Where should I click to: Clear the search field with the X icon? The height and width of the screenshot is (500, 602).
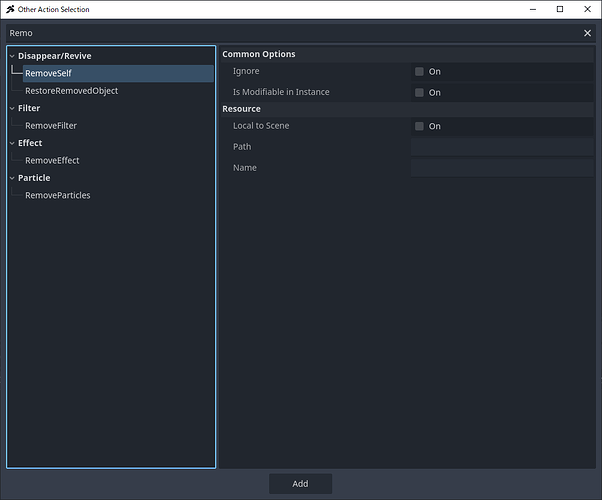(587, 33)
